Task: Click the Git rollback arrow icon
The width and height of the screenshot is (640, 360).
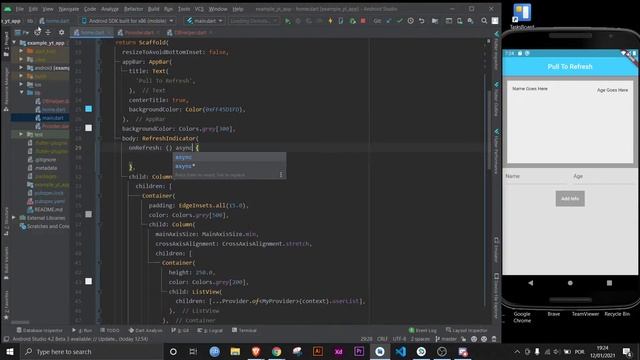Action: pyautogui.click(x=422, y=21)
